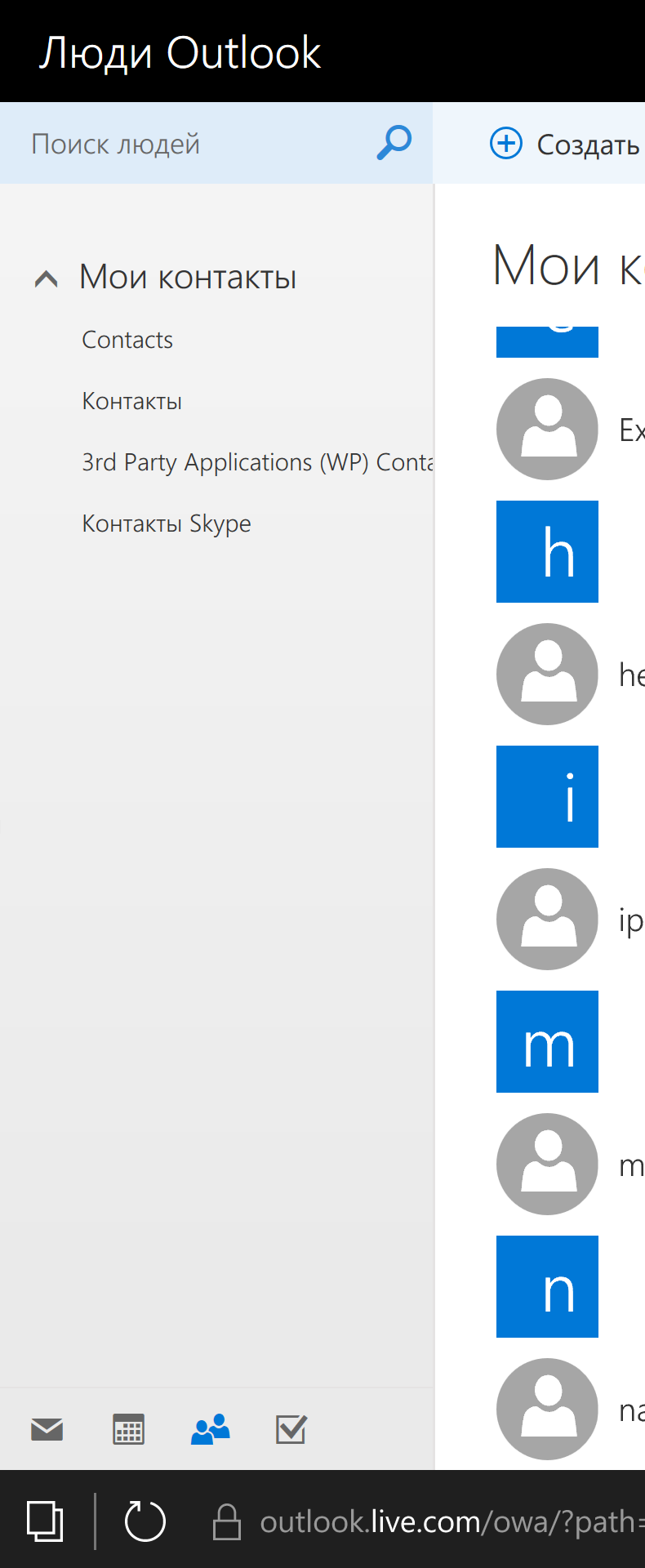Collapse the Мои контакты section chevron
The height and width of the screenshot is (1568, 645).
47,278
